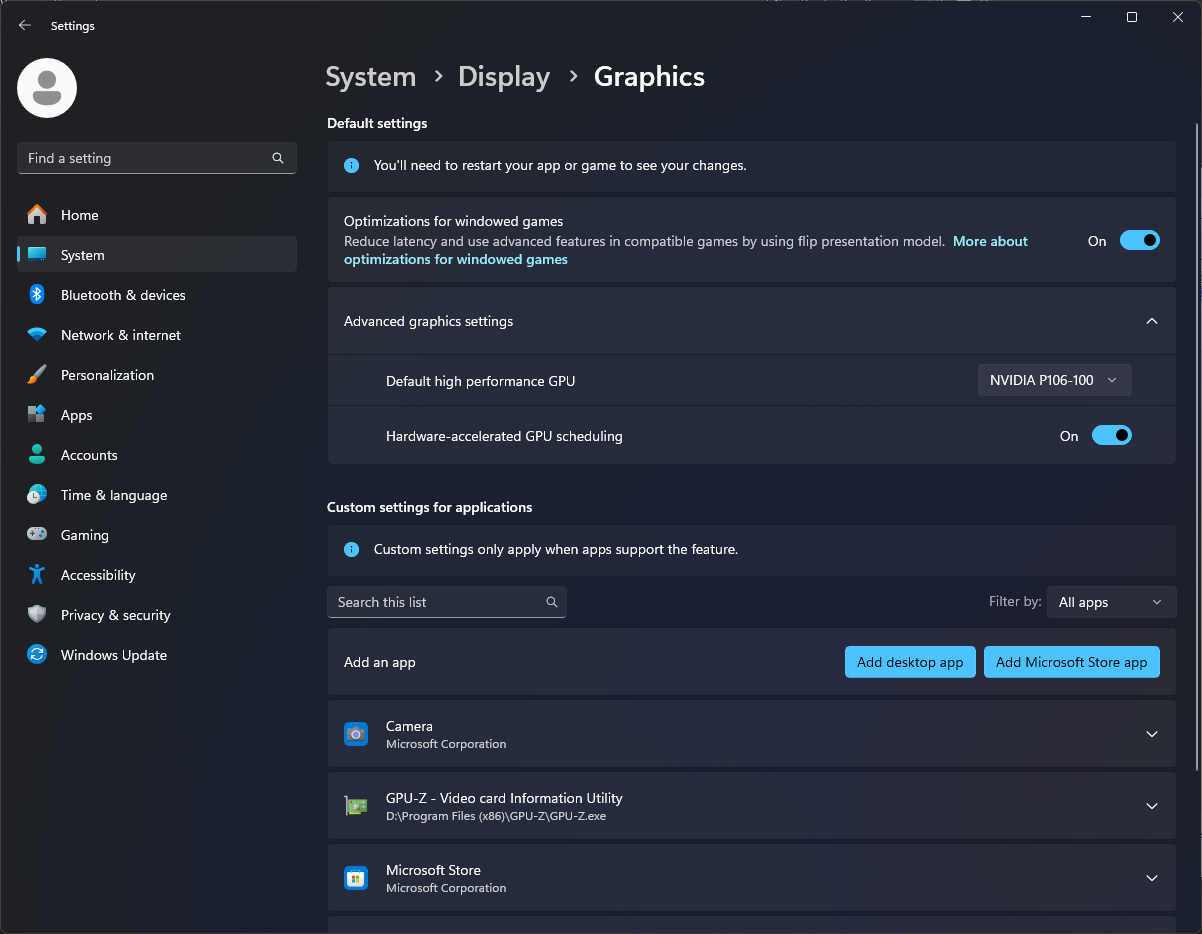The height and width of the screenshot is (934, 1202).
Task: Click the search magnifier in Find a setting
Action: [278, 158]
